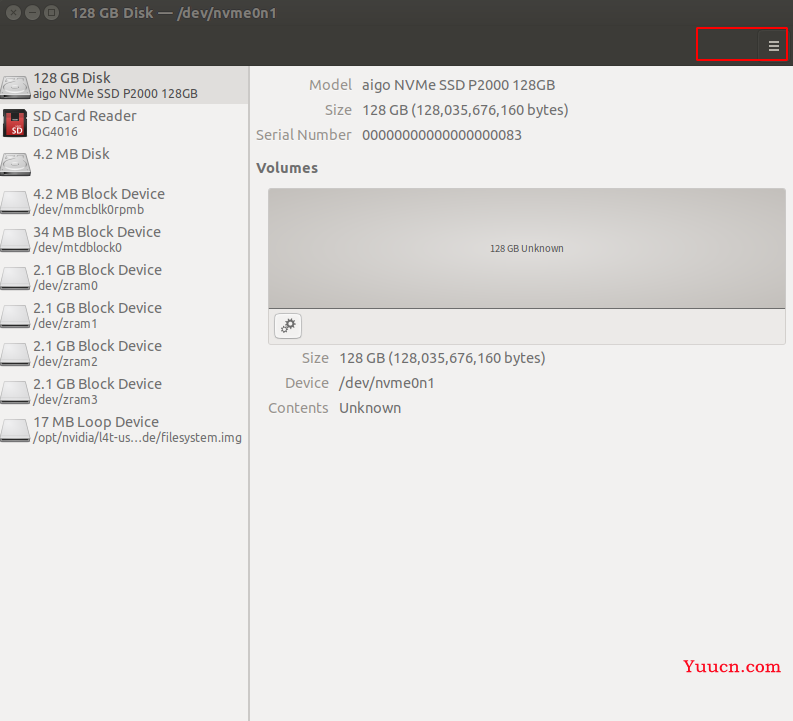
Task: Open the hamburger menu in the header bar
Action: (773, 46)
